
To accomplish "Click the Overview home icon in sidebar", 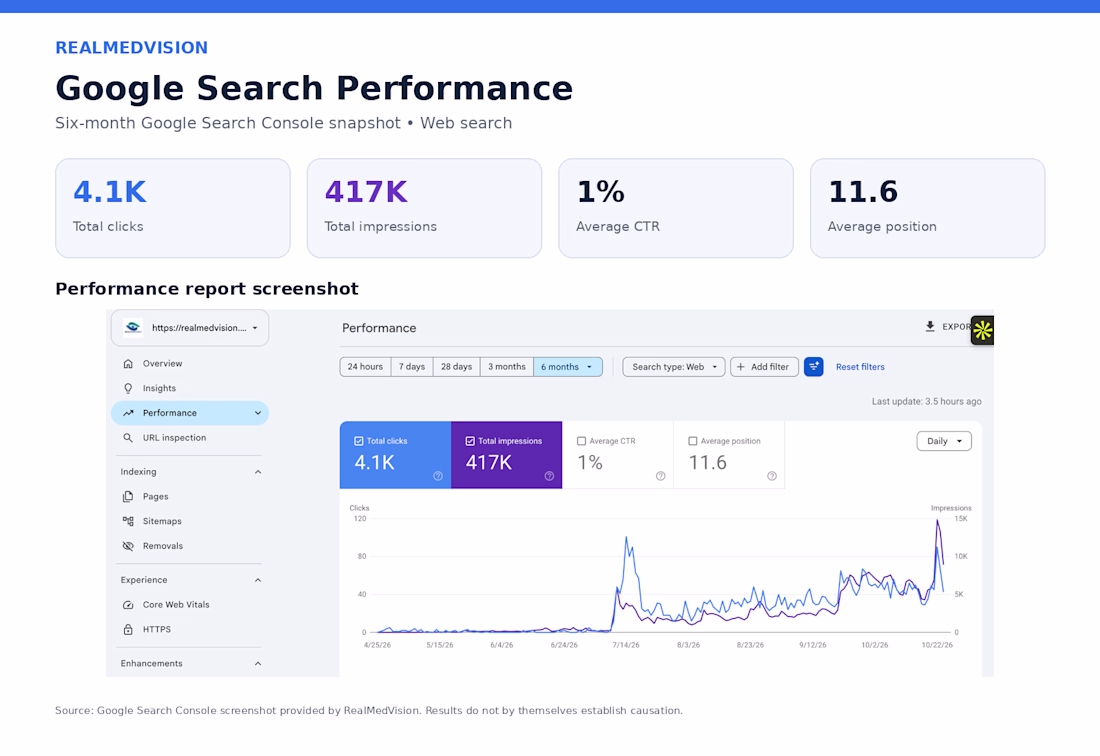I will (x=128, y=363).
